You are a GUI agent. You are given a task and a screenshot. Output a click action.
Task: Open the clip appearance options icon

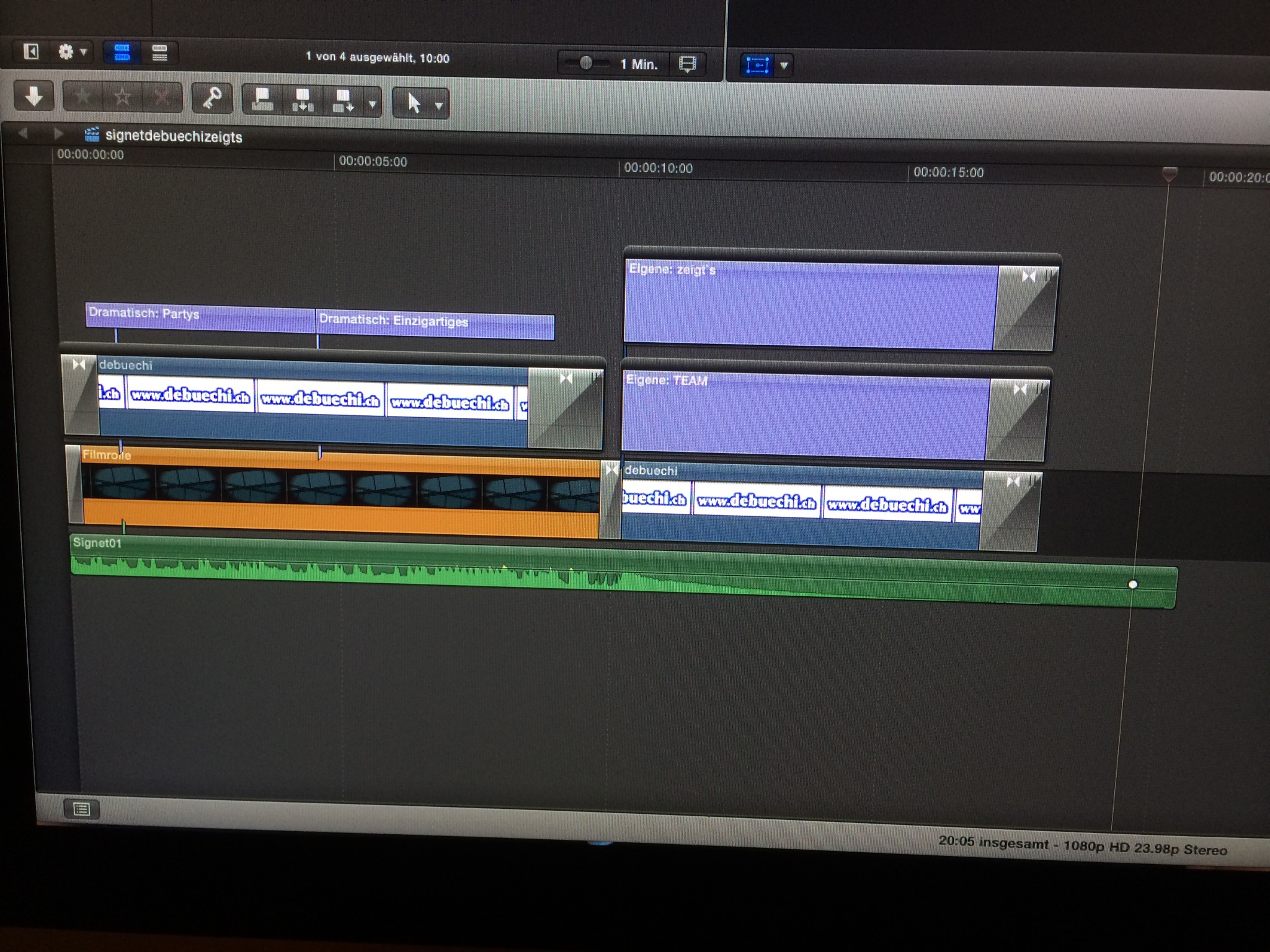click(687, 64)
